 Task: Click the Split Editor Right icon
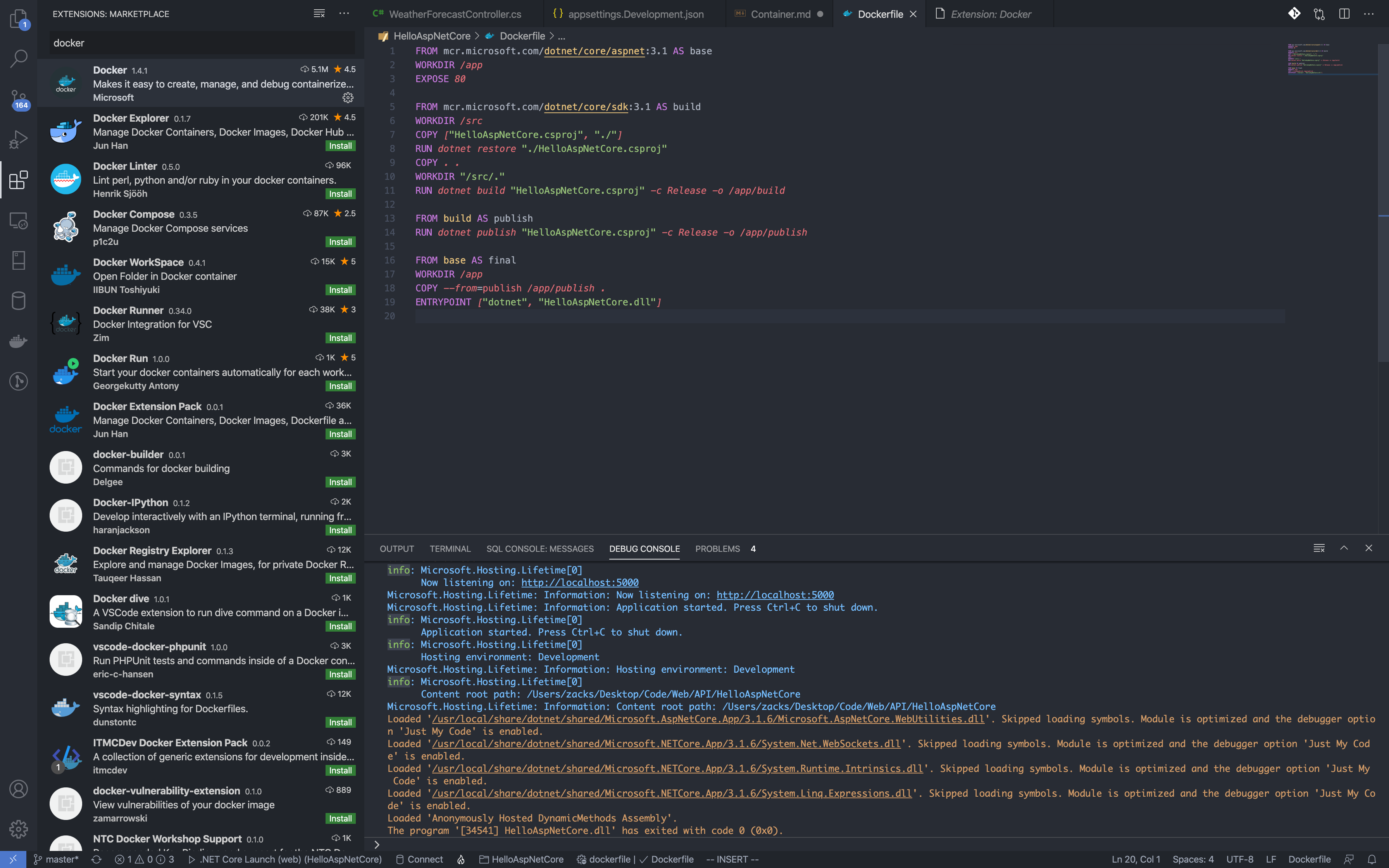(1344, 14)
